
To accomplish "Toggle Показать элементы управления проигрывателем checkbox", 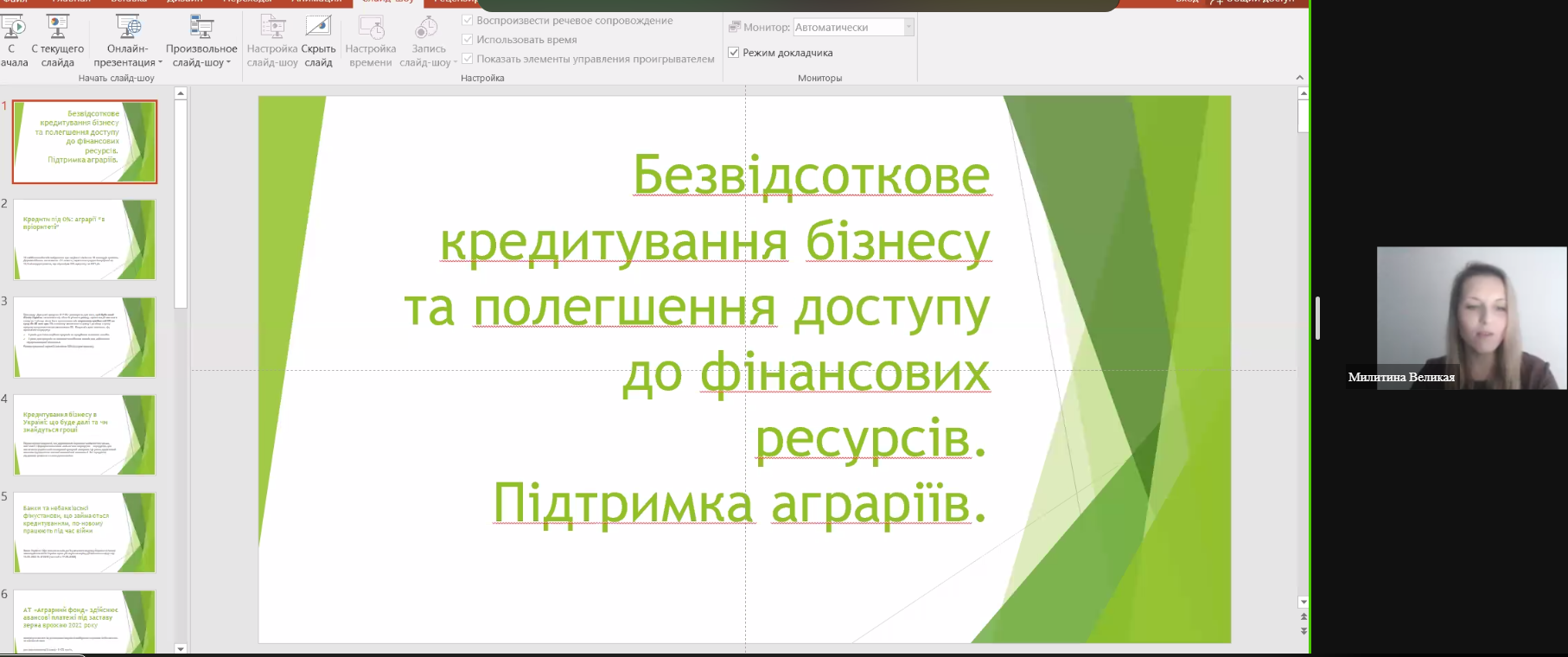I will [x=468, y=59].
